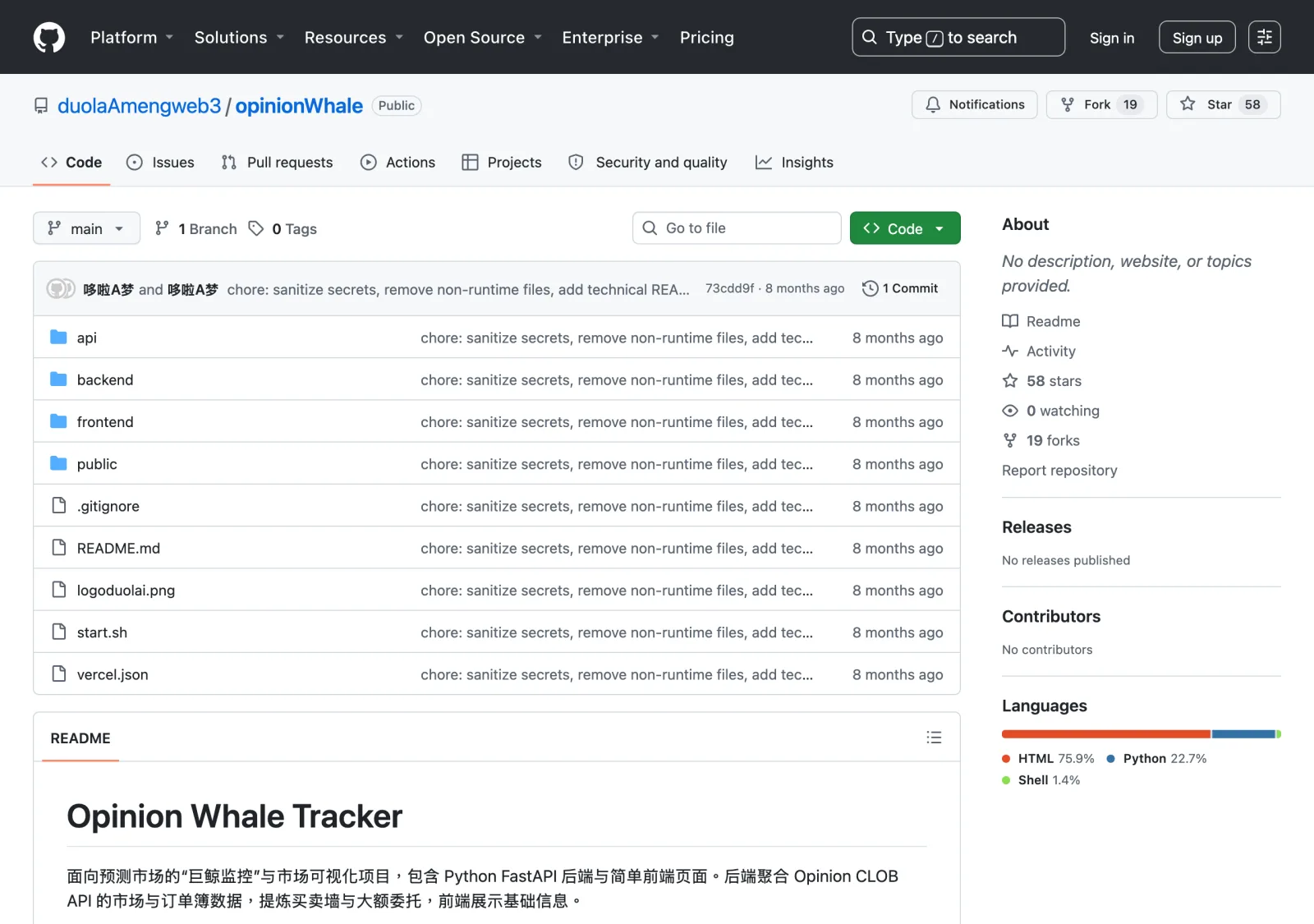Click the HTML orange language bar segment
Viewport: 1314px width, 924px height.
[1106, 734]
